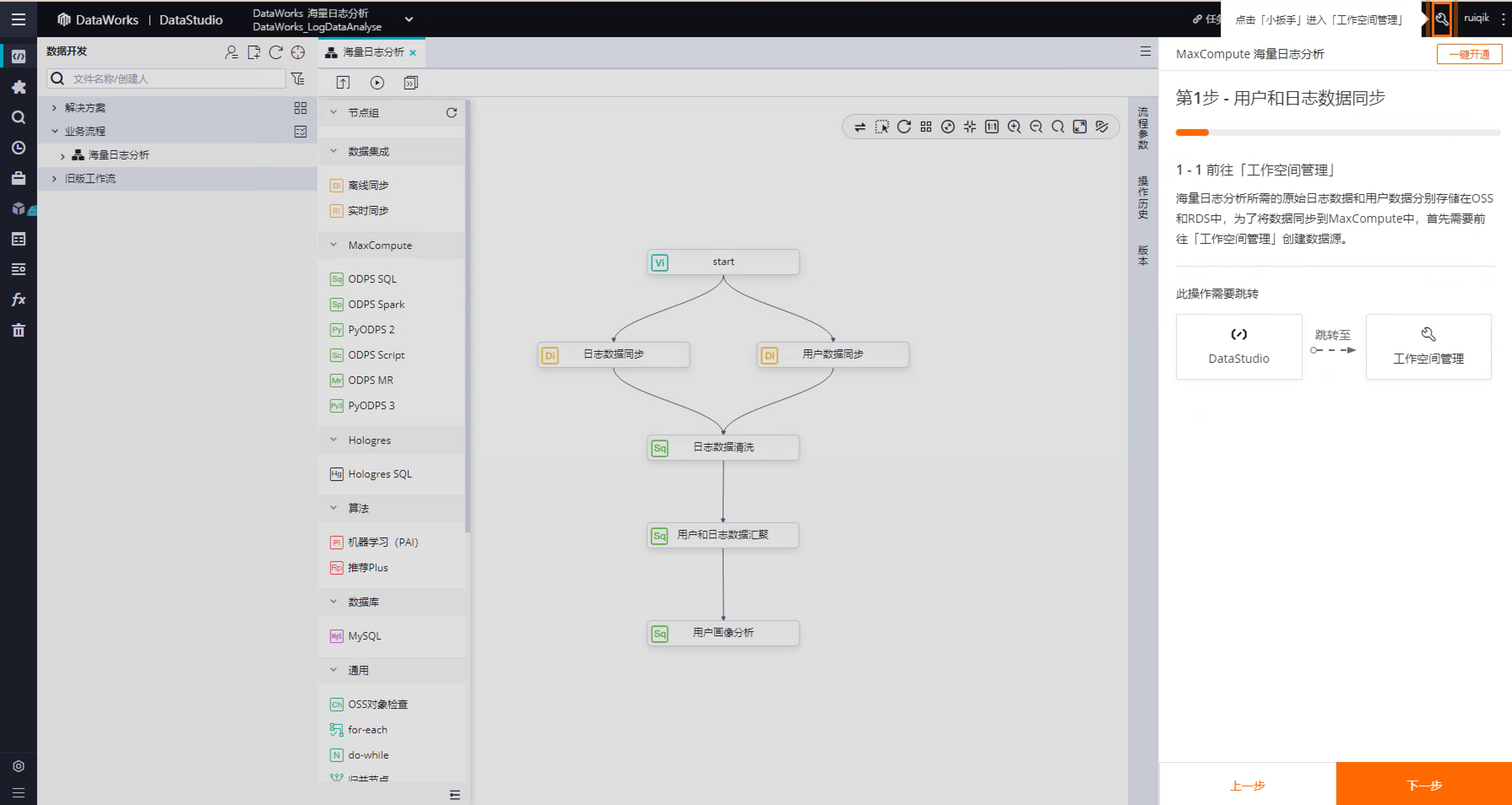Click the ruiqik user account name
The width and height of the screenshot is (1512, 805).
tap(1476, 18)
